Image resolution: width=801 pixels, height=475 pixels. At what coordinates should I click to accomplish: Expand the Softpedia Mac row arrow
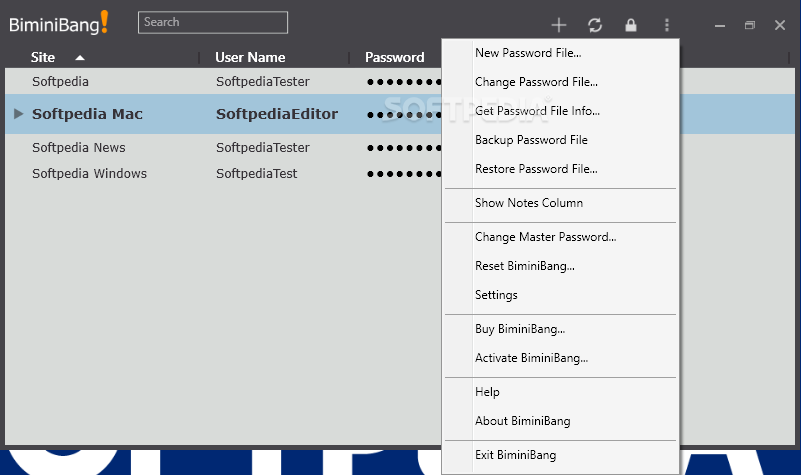tap(18, 114)
